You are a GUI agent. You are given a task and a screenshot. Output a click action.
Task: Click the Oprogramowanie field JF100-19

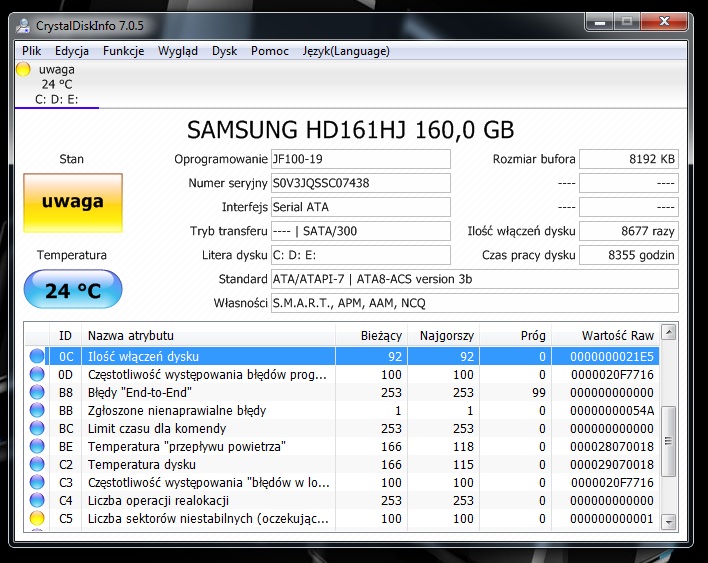point(360,159)
